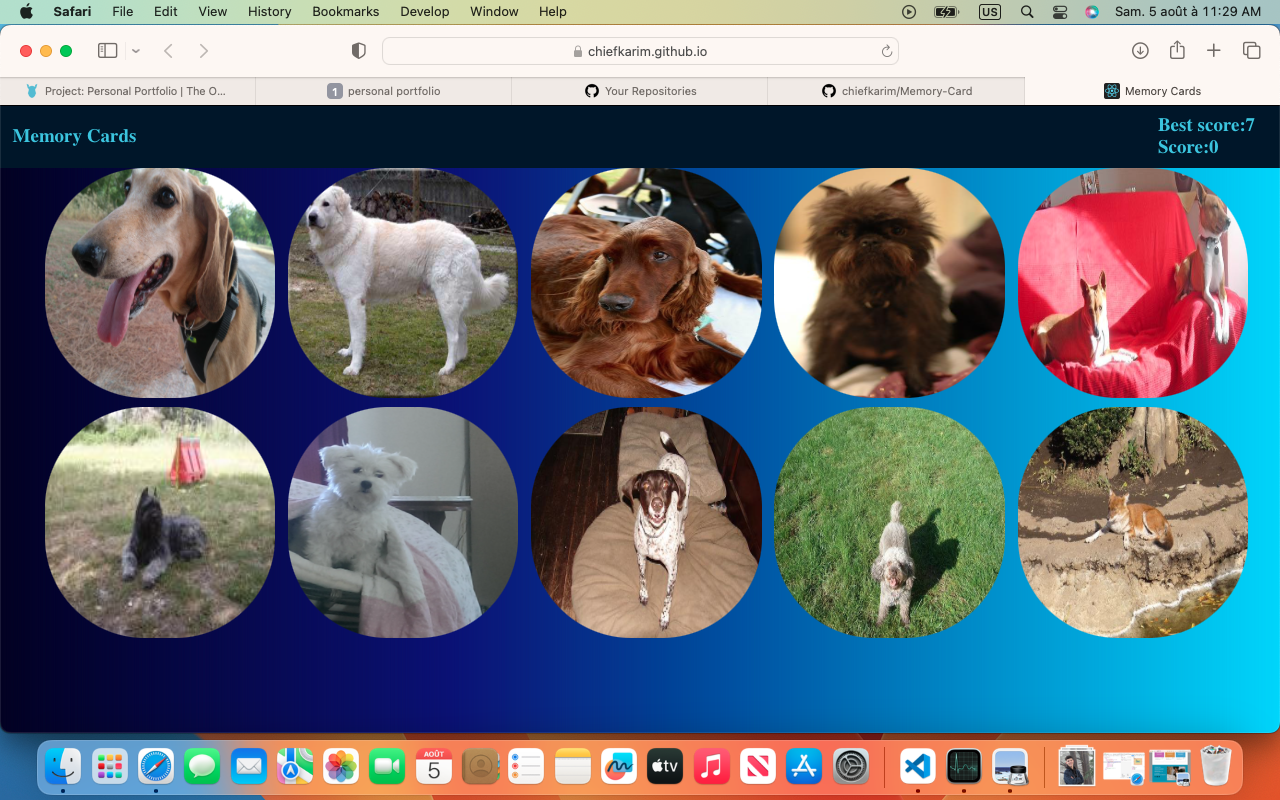Open the Share button in toolbar
The height and width of the screenshot is (800, 1280).
click(1177, 51)
